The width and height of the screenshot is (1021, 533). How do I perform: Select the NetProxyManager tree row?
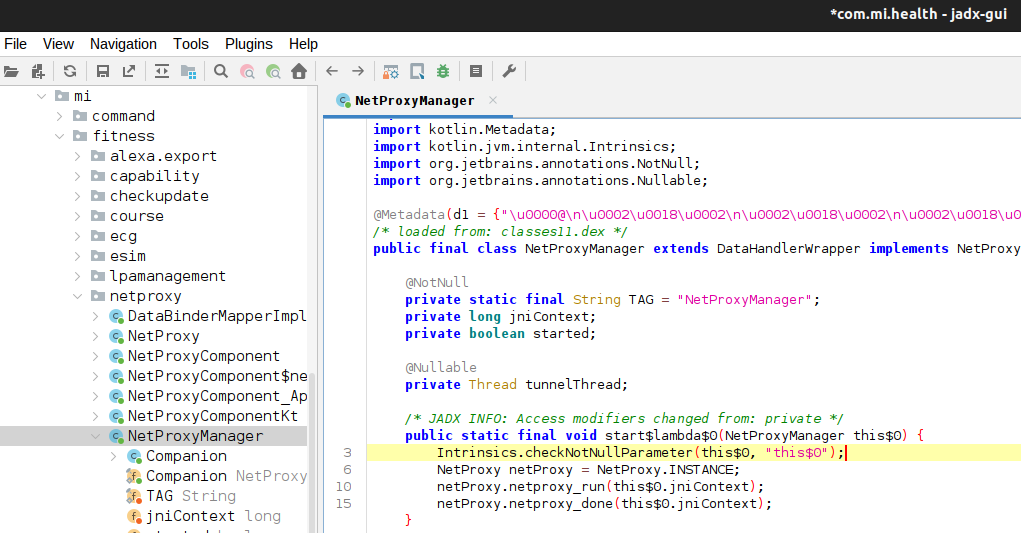tap(154, 437)
